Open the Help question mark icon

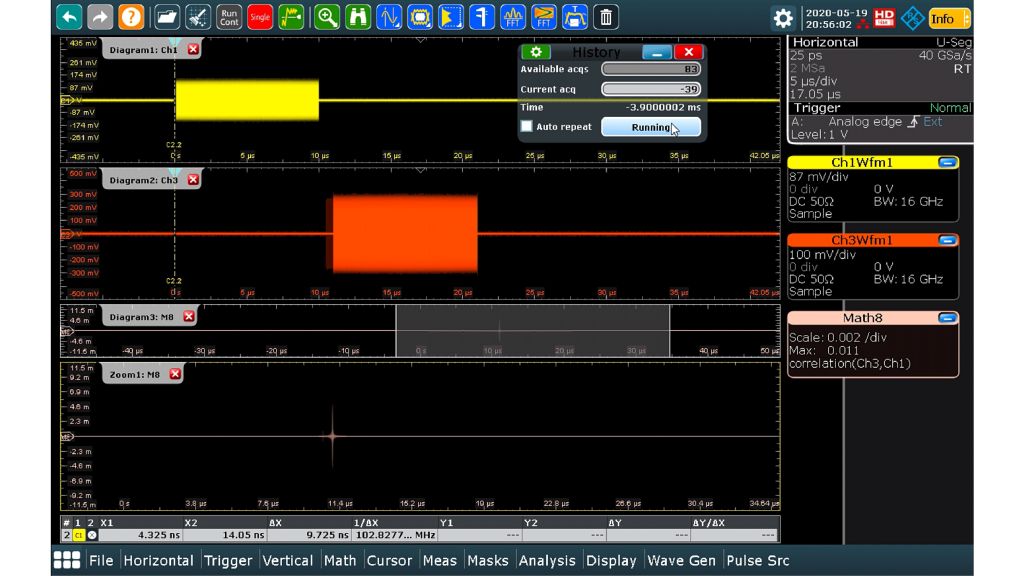[x=131, y=17]
